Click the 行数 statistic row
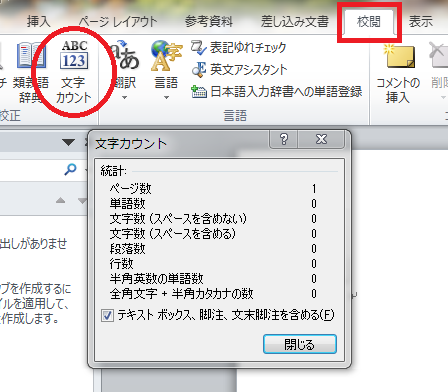This screenshot has height=392, width=448. [213, 264]
